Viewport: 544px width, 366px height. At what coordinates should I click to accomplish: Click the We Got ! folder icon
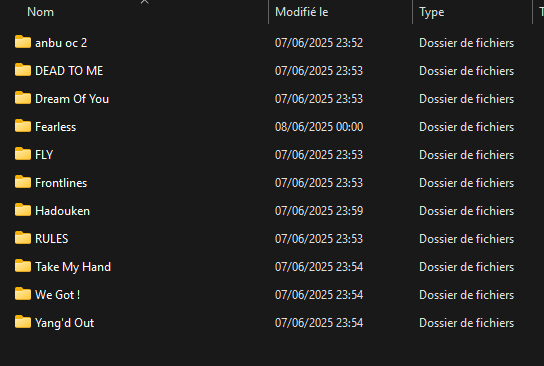pos(23,294)
